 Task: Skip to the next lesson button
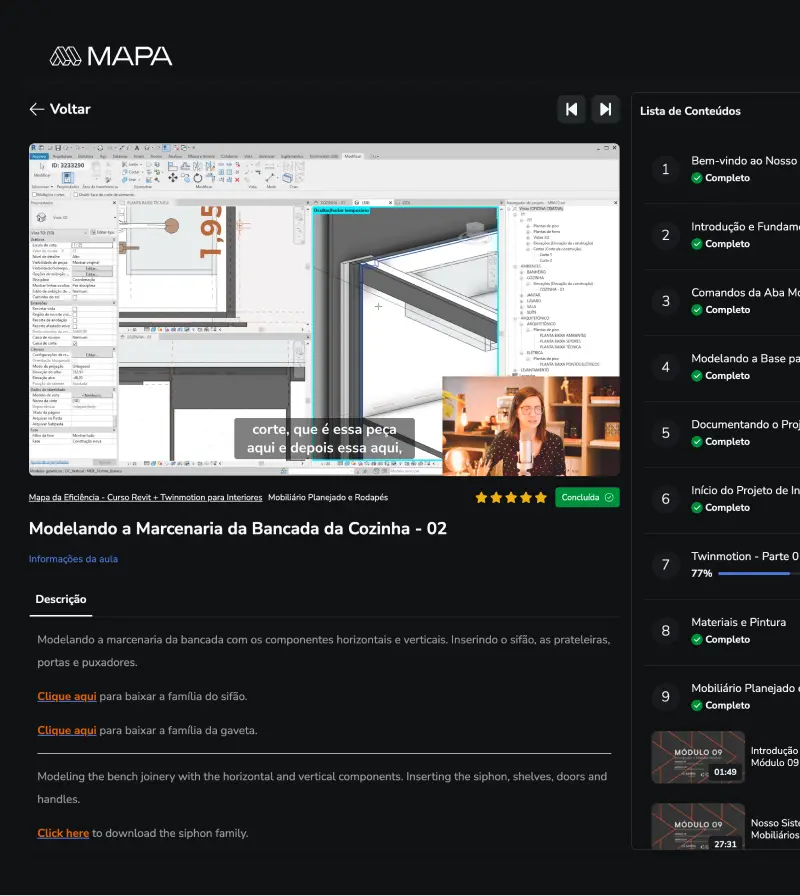[x=606, y=109]
